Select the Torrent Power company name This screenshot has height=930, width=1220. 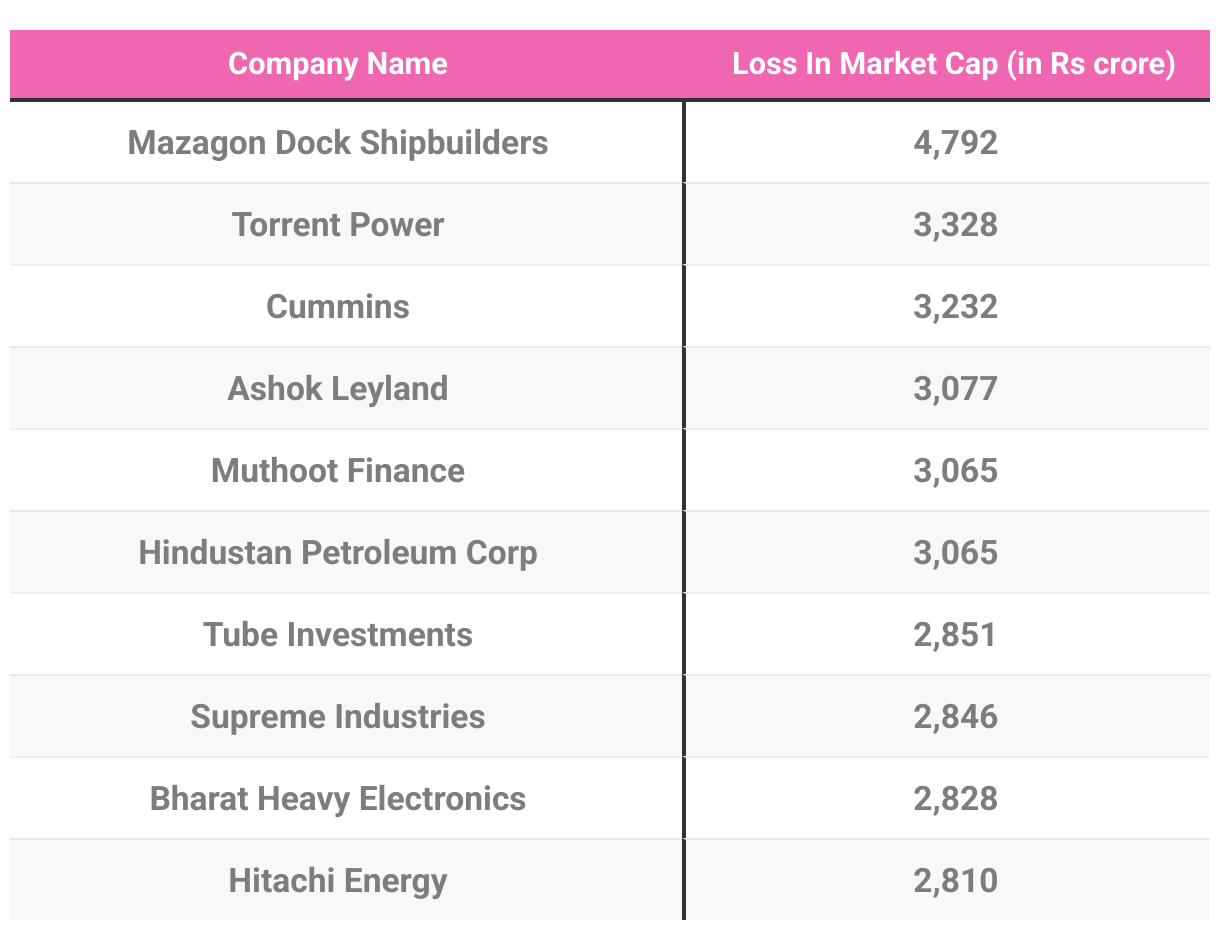tap(338, 224)
